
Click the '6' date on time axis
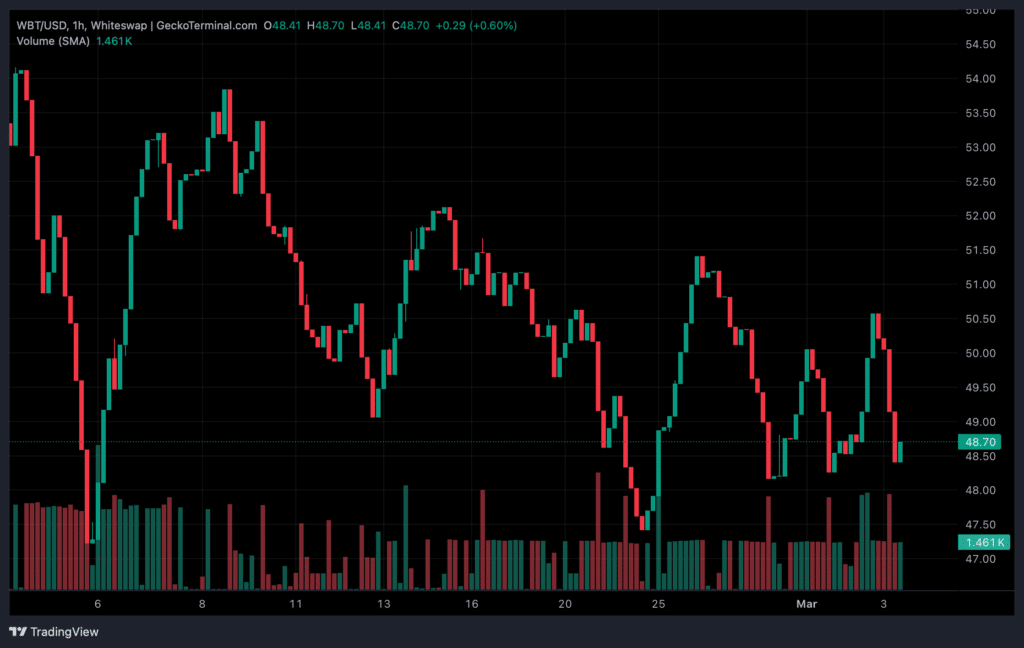click(x=97, y=605)
